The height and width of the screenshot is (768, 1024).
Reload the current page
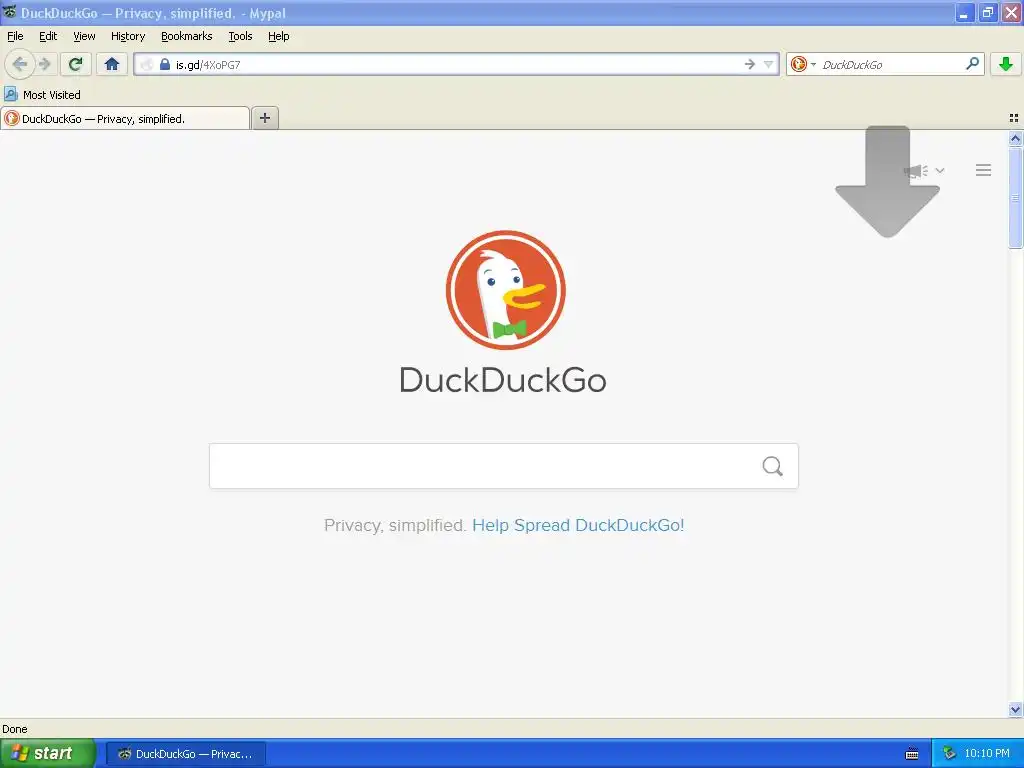coord(76,64)
